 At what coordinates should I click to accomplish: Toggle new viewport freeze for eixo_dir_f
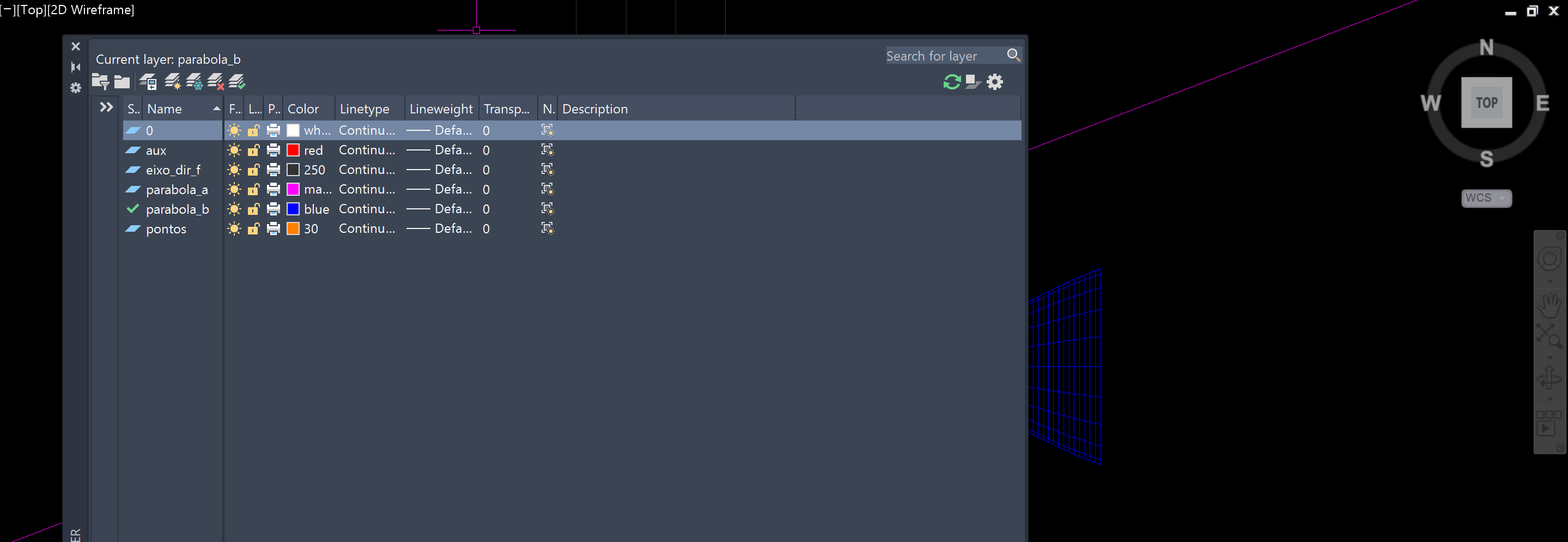(547, 169)
